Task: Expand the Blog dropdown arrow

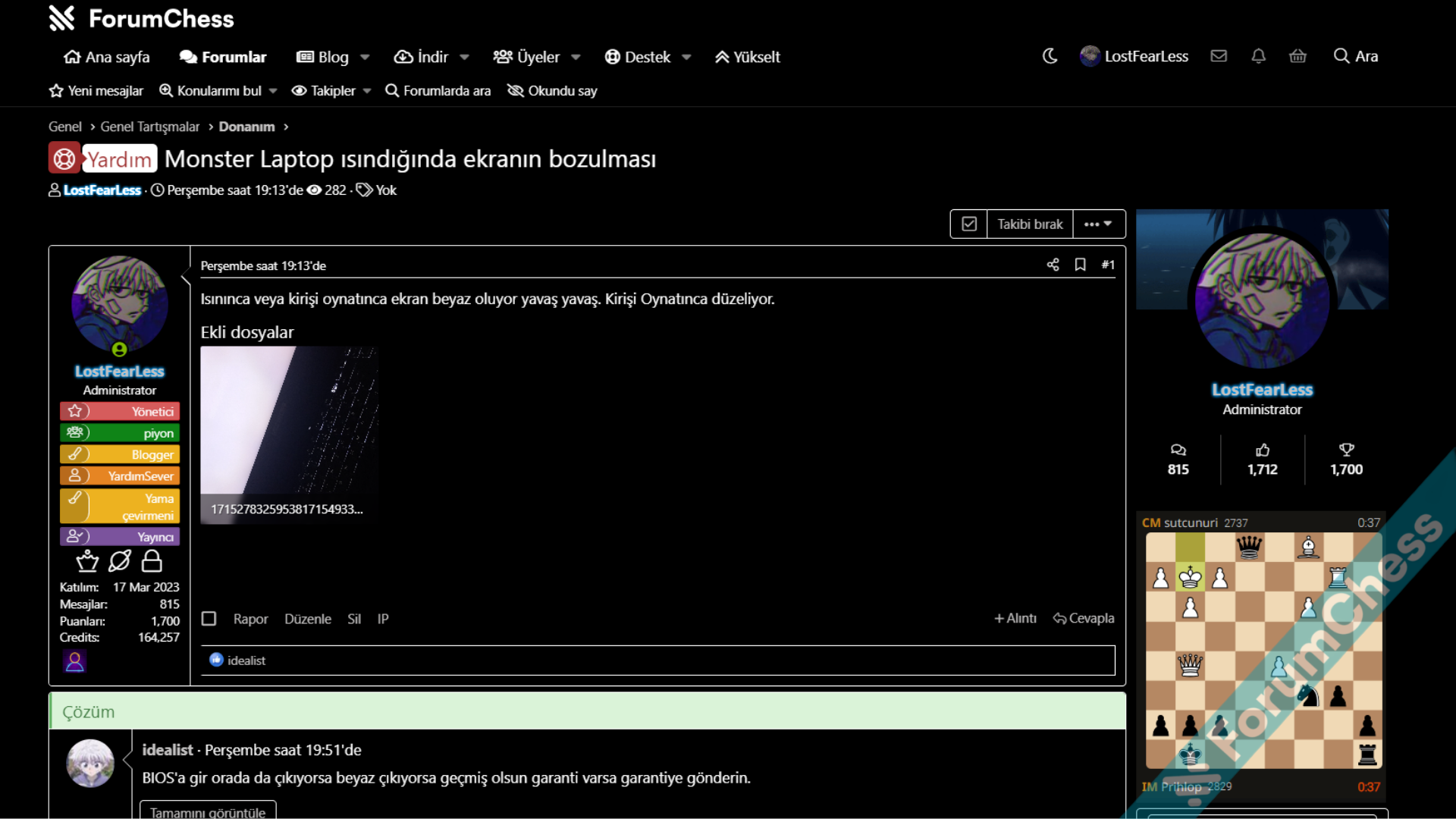Action: click(365, 58)
